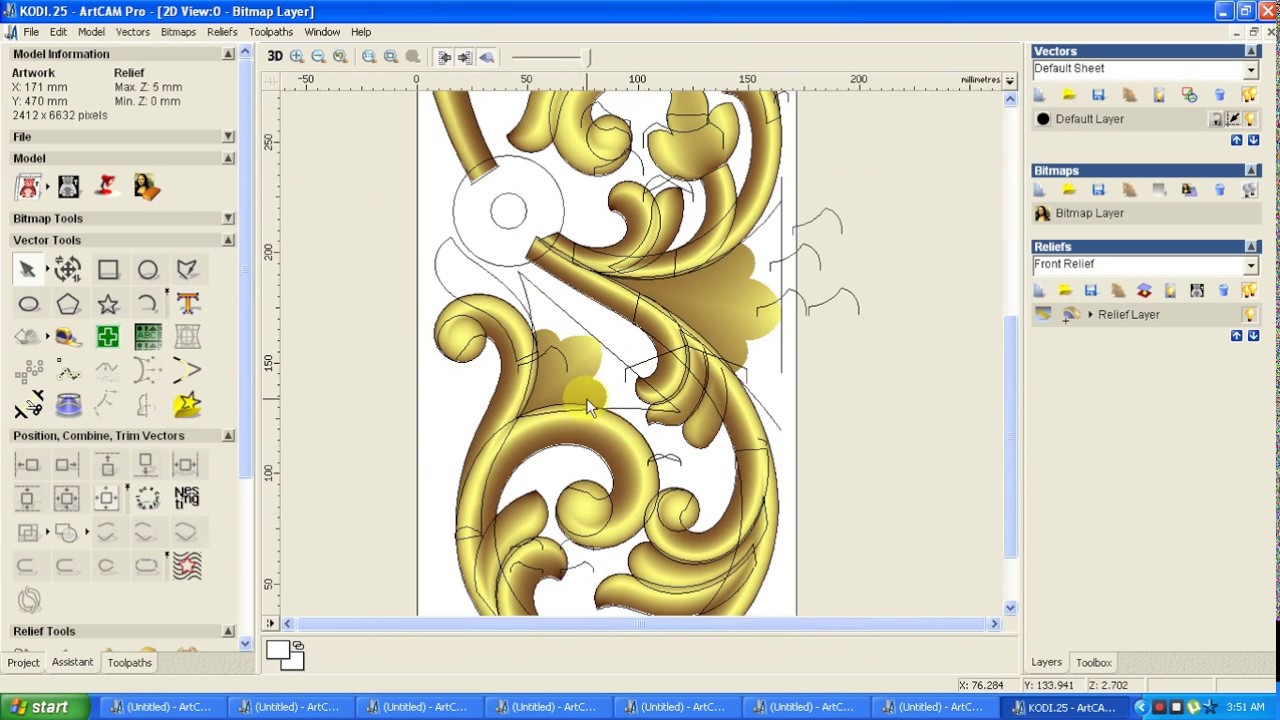Move vector layer up with arrow button
This screenshot has width=1280, height=720.
(1237, 140)
